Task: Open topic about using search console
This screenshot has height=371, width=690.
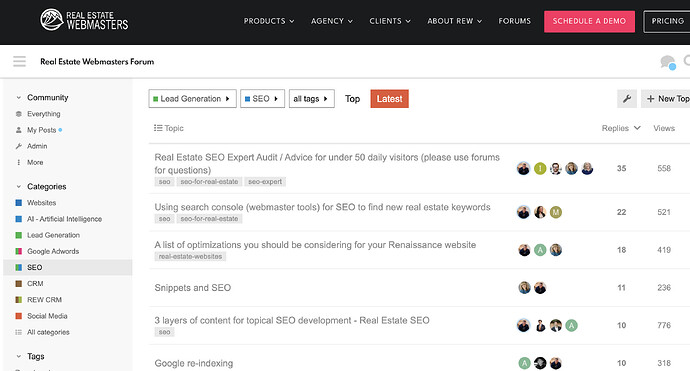Action: click(x=322, y=207)
